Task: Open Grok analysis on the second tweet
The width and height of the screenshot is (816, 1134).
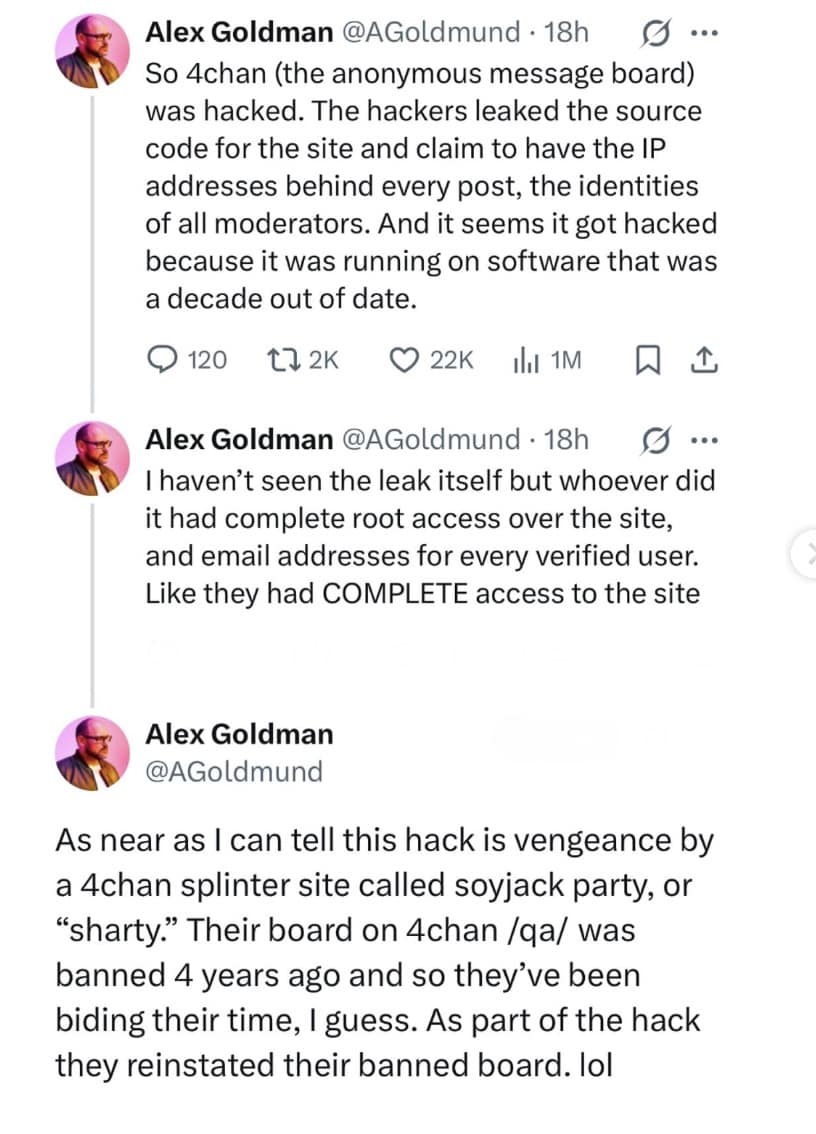Action: pos(655,438)
